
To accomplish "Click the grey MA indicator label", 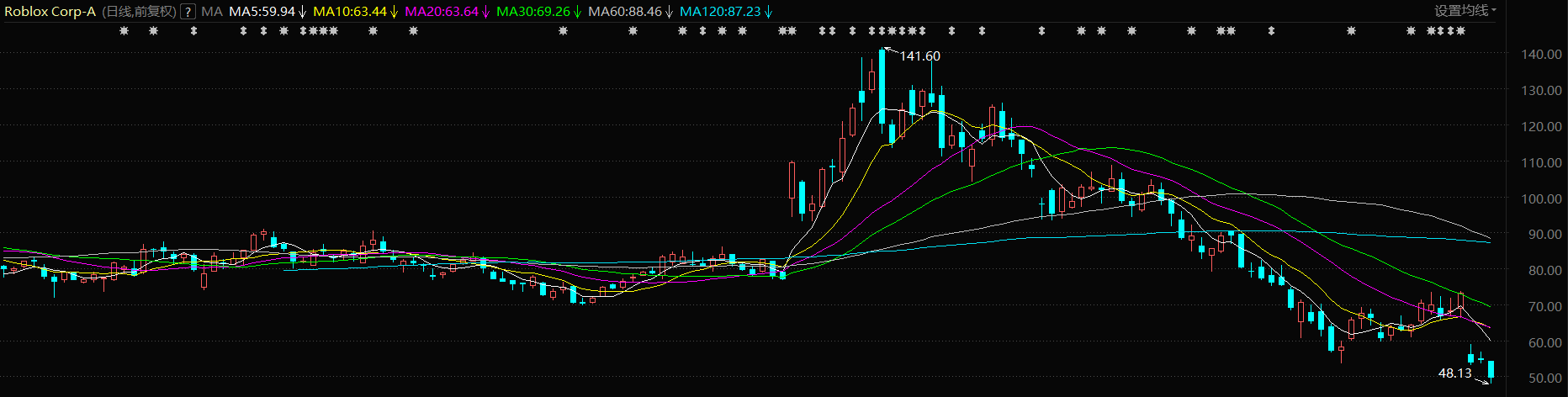I will coord(212,12).
